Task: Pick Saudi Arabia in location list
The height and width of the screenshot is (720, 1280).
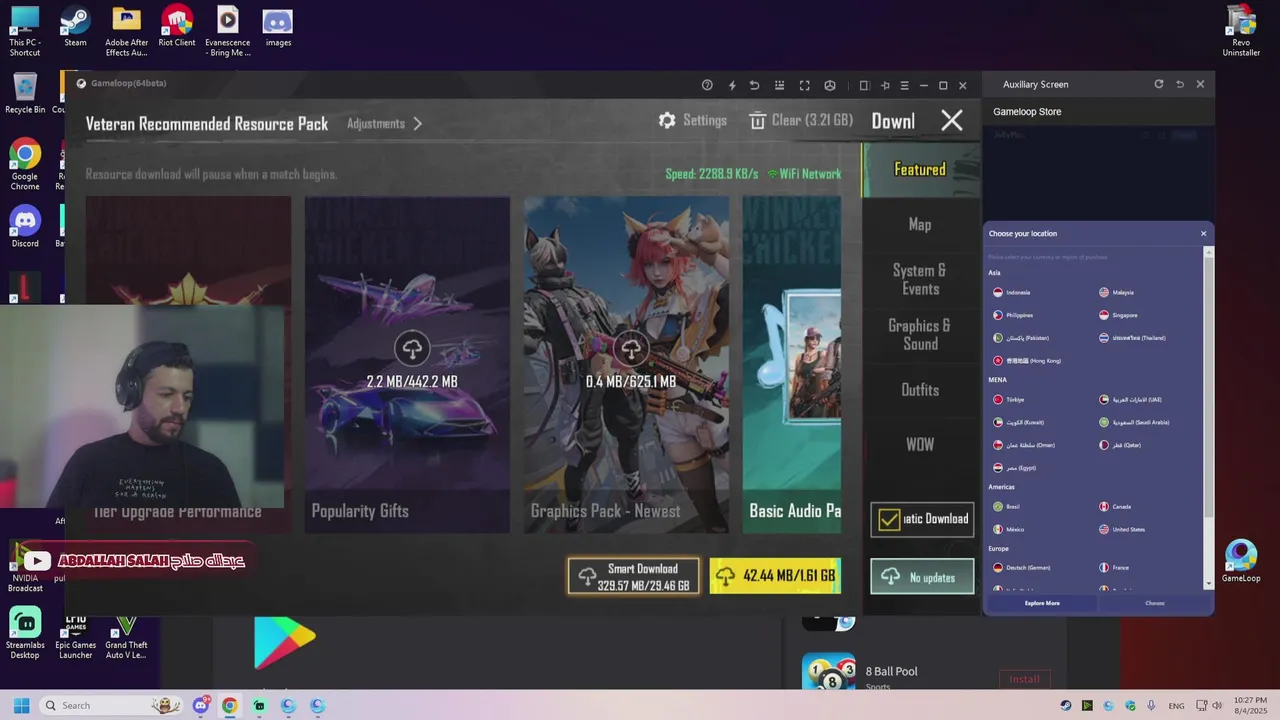Action: coord(1134,423)
